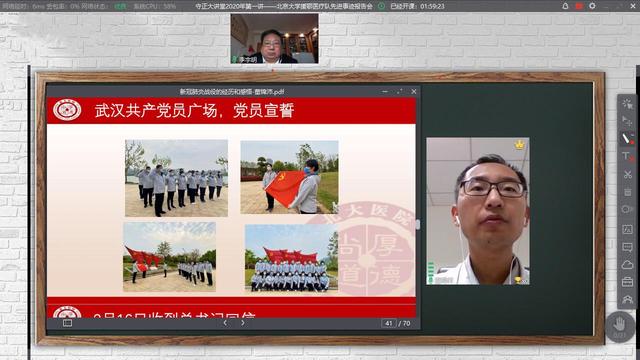Click the page number field showing 41
Viewport: 640px width, 360px height.
389,323
